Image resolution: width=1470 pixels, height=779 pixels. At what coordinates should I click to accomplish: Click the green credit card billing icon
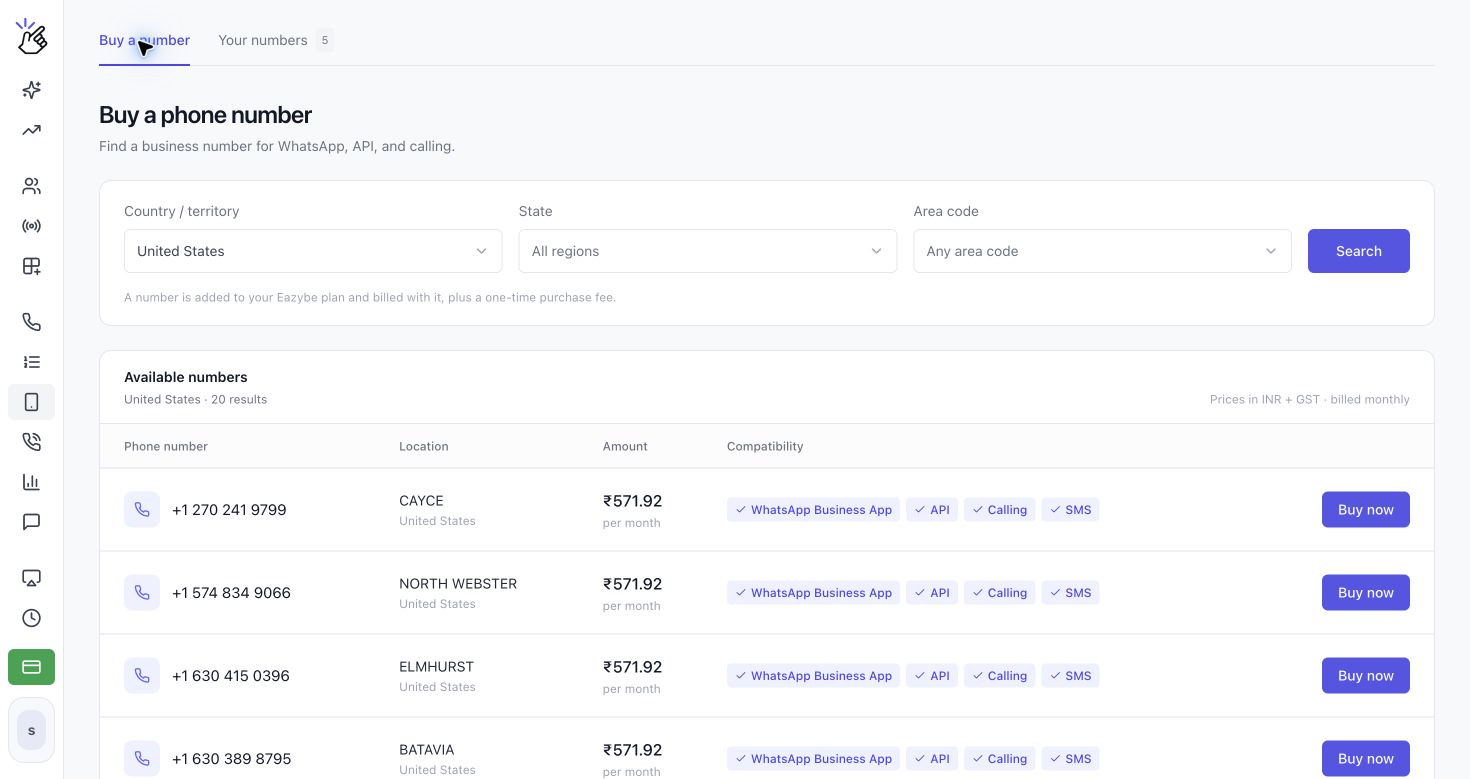click(x=32, y=667)
